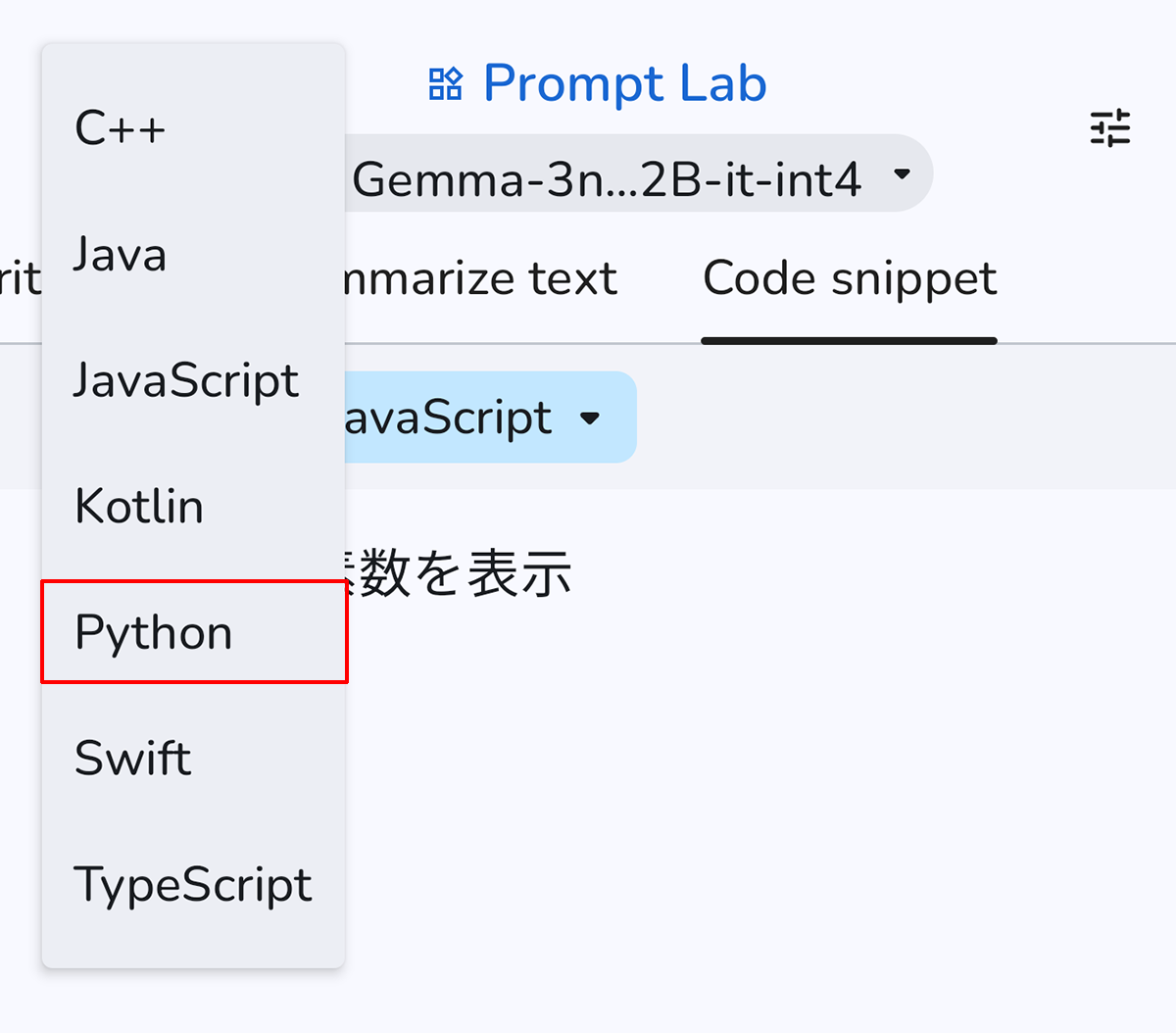This screenshot has width=1176, height=1033.
Task: Click the Prompt Lab title text
Action: (624, 84)
